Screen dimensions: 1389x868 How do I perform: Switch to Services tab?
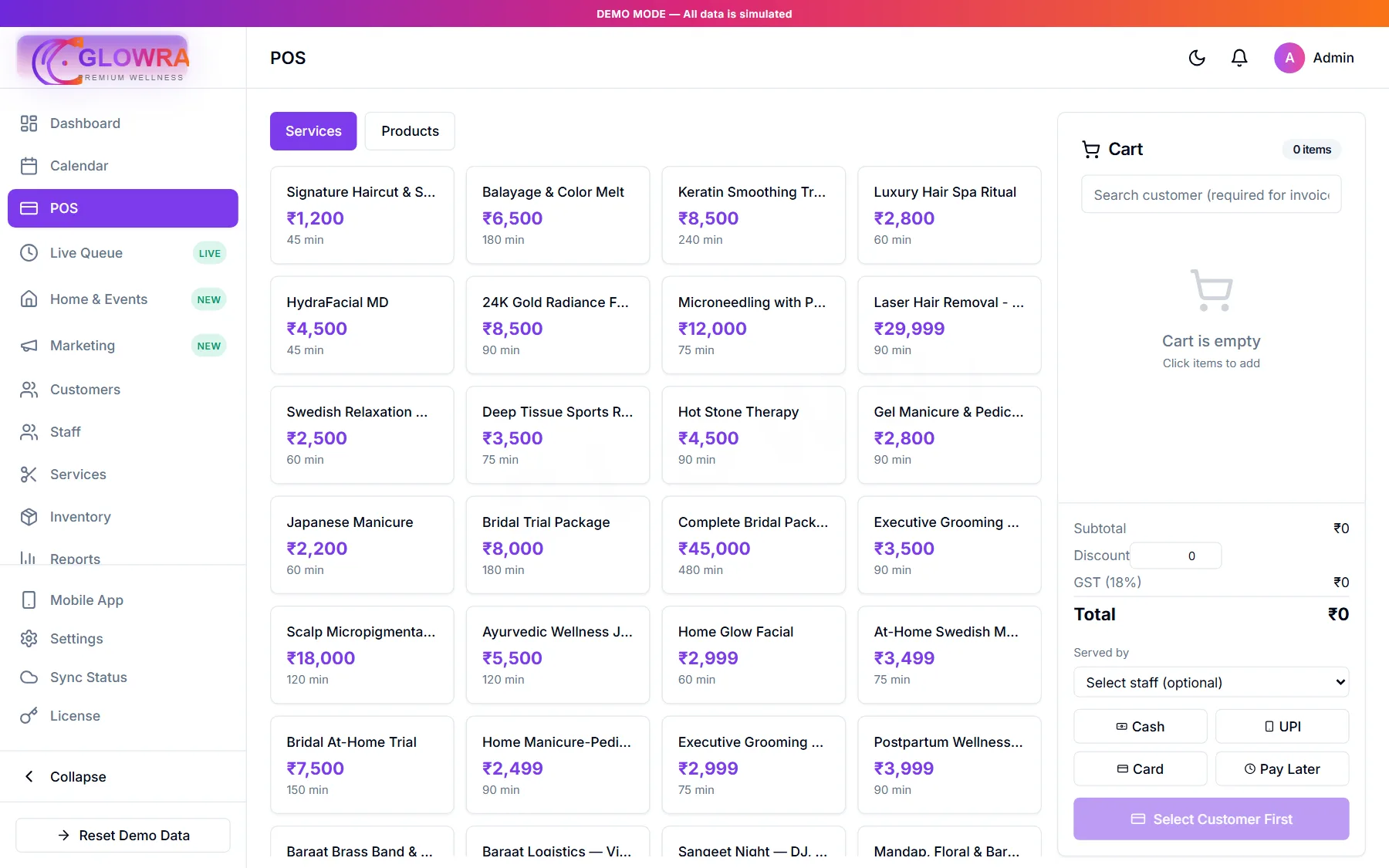pyautogui.click(x=313, y=131)
